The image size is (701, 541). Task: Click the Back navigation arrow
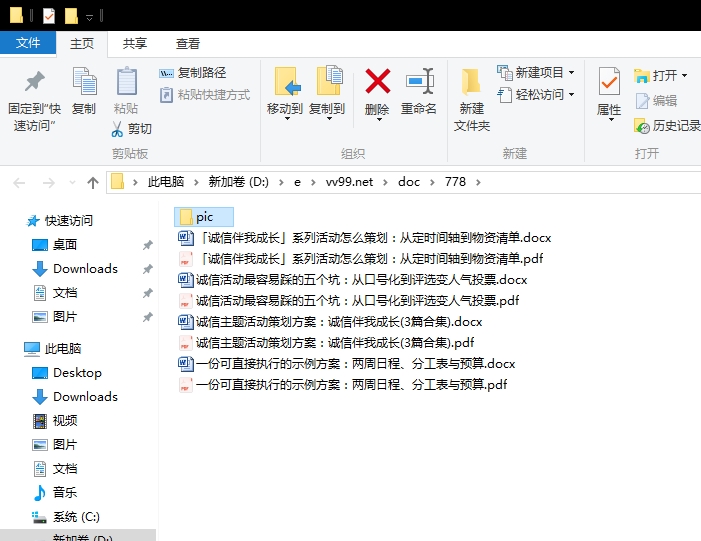pyautogui.click(x=19, y=182)
